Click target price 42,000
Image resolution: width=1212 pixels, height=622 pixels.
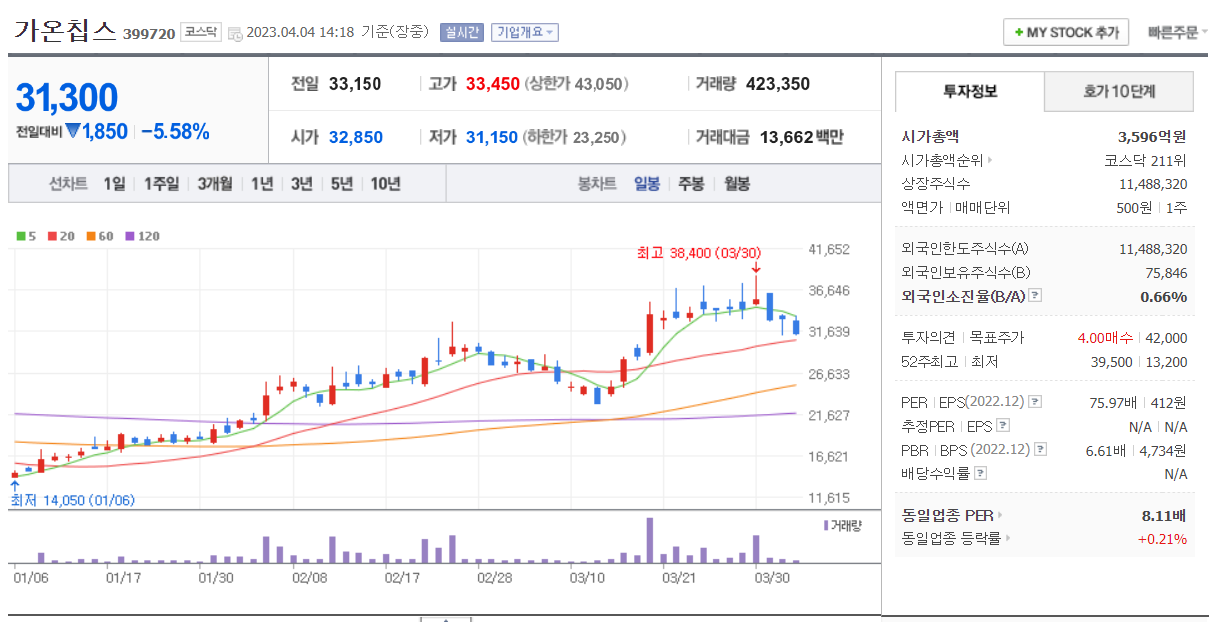coord(1168,338)
